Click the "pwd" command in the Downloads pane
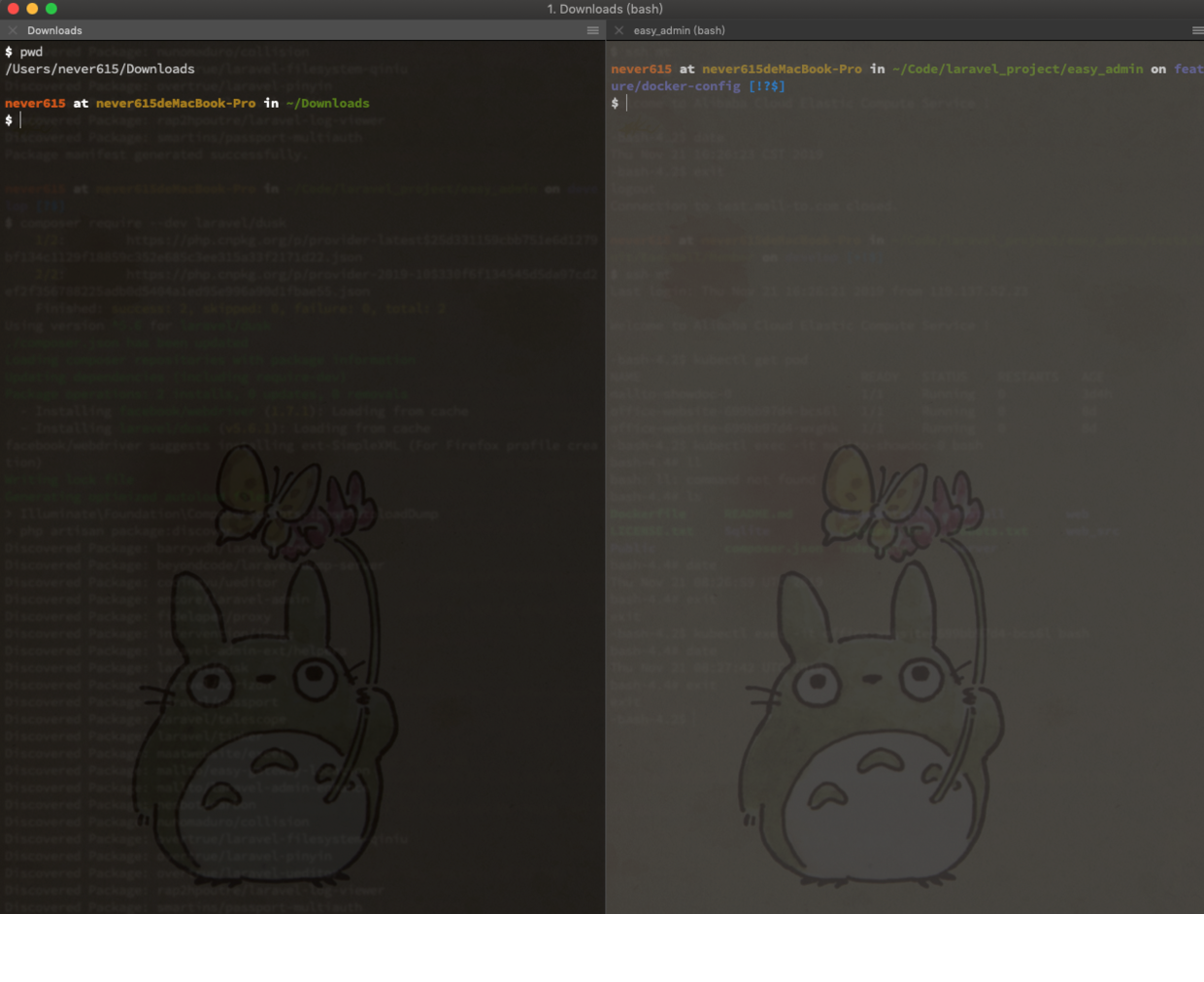 (x=31, y=52)
